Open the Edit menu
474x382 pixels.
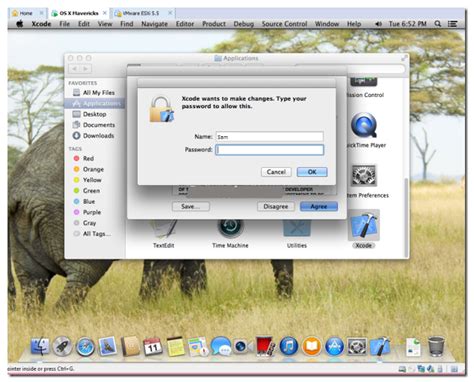[x=84, y=24]
